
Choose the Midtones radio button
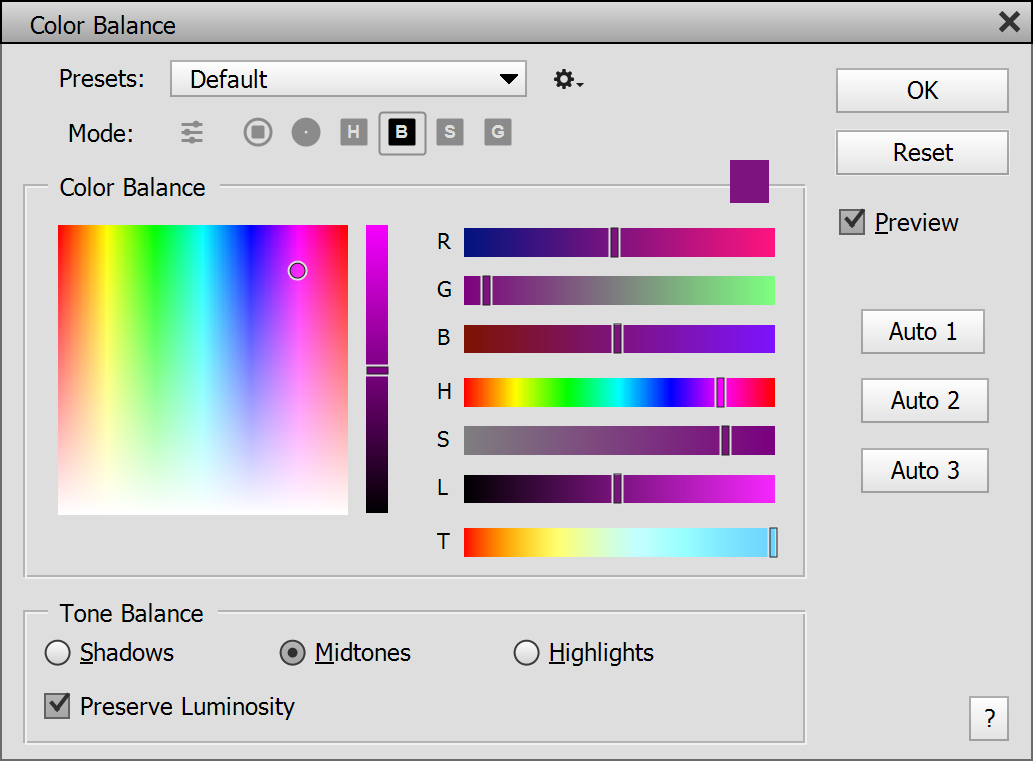(x=292, y=653)
